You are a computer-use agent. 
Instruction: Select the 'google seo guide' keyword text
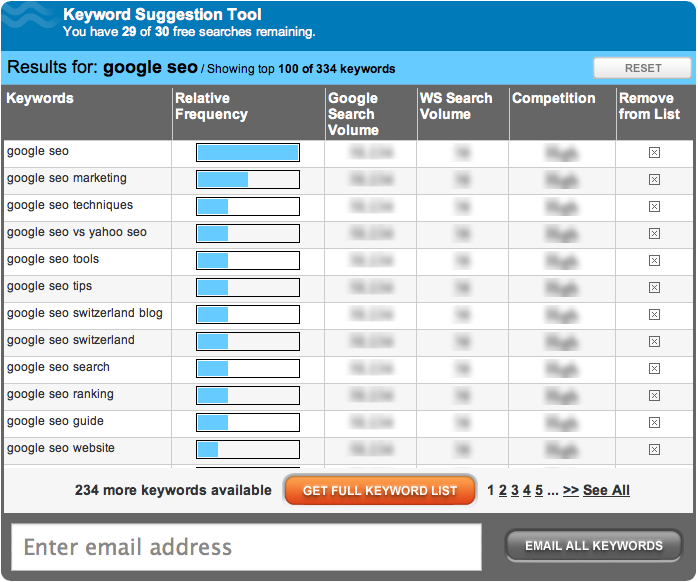click(x=55, y=421)
